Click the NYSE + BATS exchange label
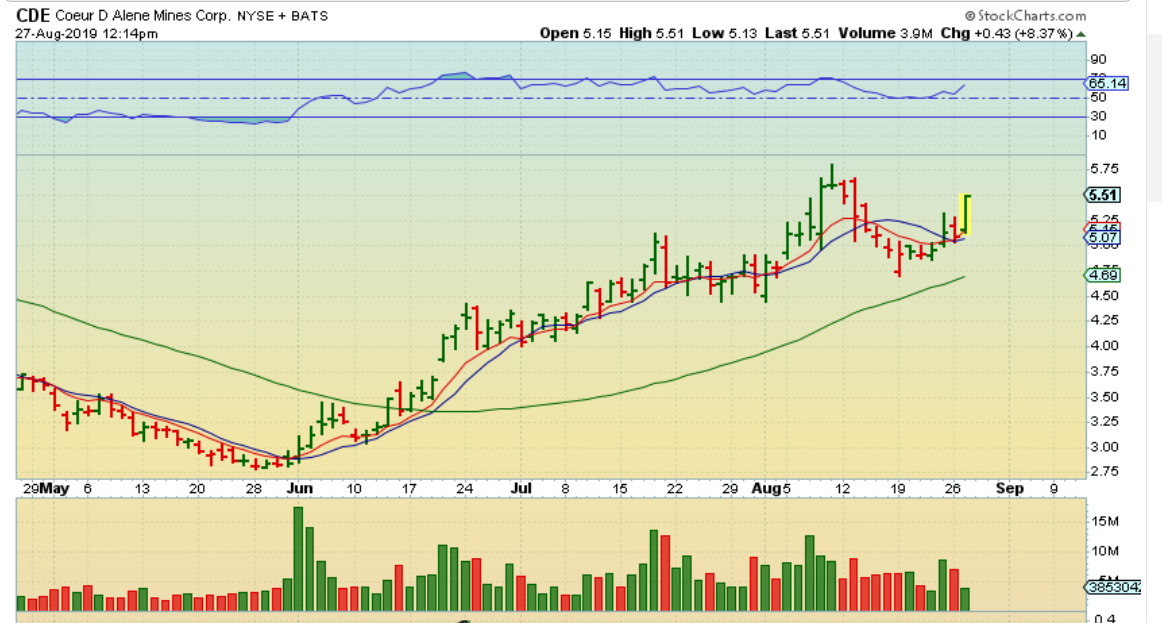 click(282, 16)
